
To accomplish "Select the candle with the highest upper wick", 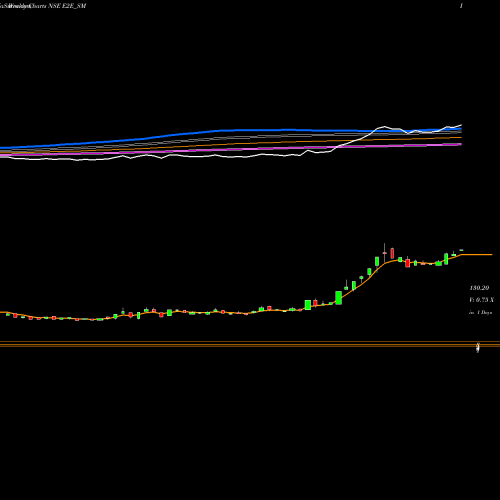I will [x=385, y=253].
